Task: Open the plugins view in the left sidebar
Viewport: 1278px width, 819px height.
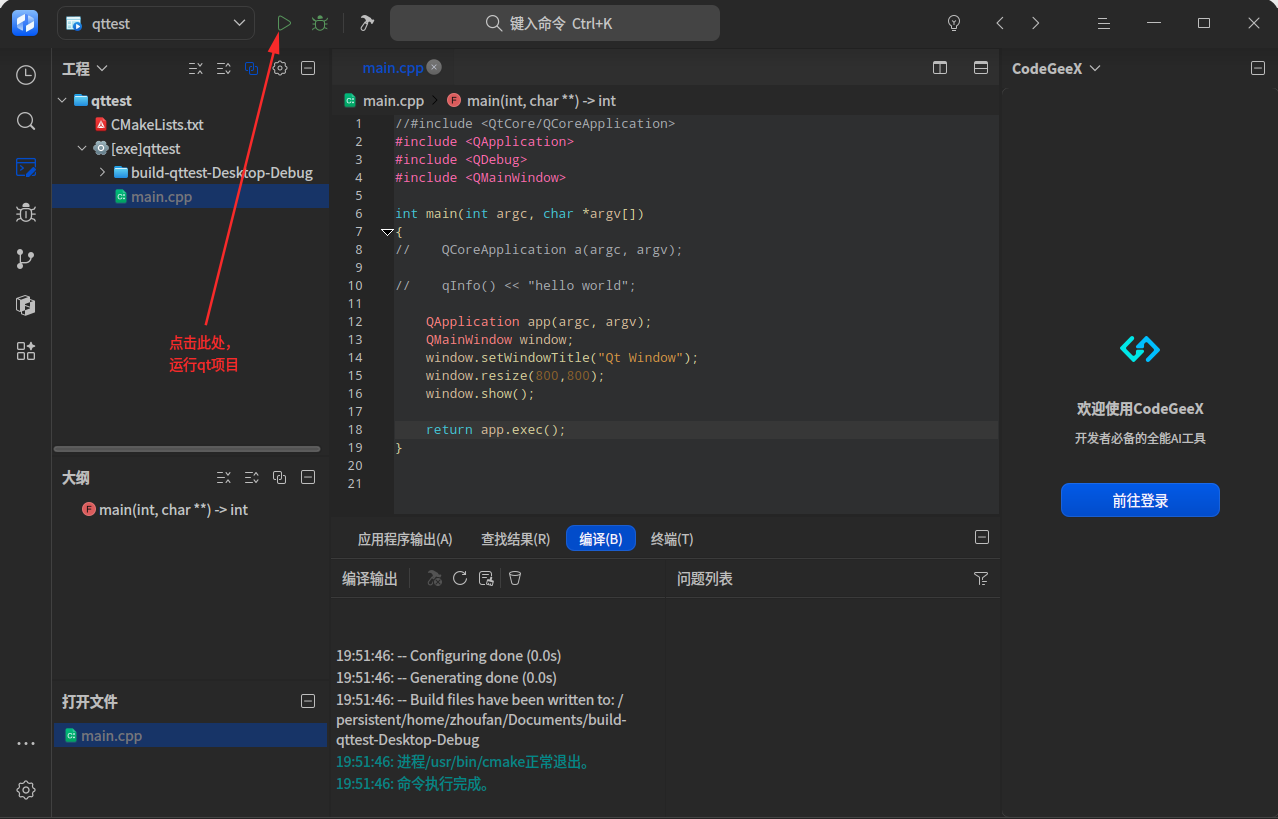Action: (26, 351)
